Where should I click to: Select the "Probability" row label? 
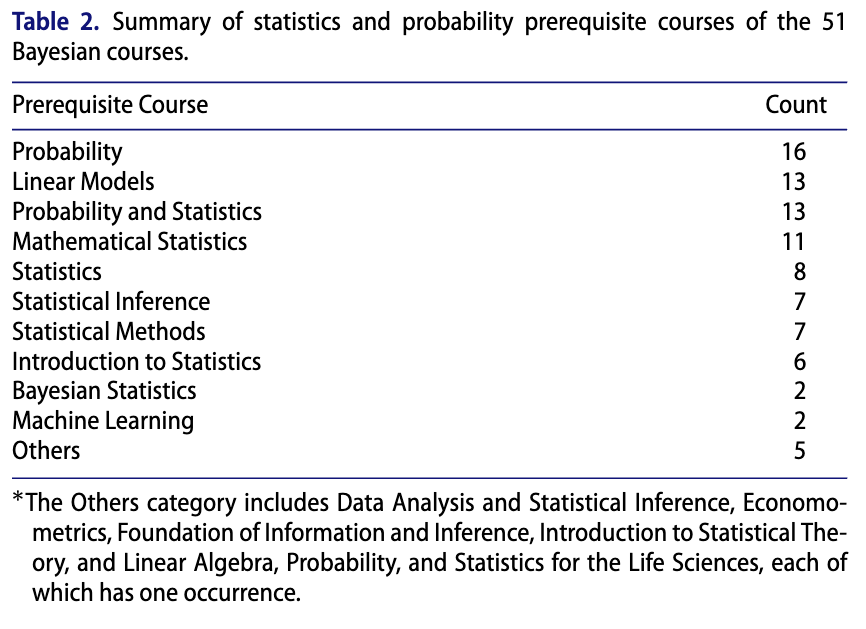coord(67,152)
